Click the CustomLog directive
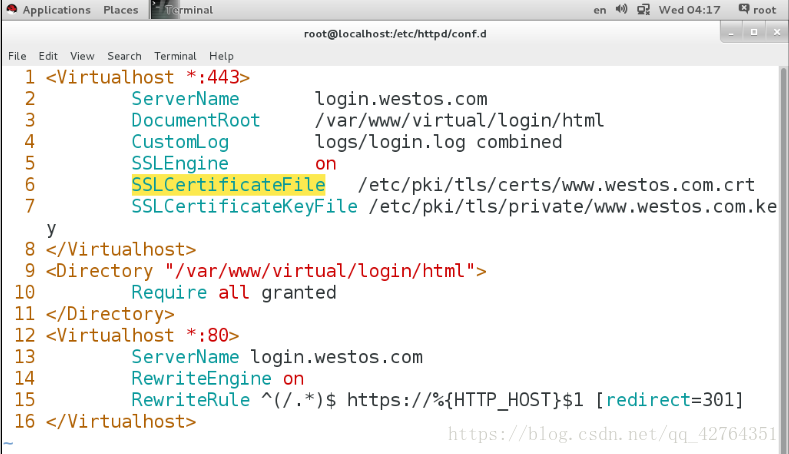Screen dimensions: 789x454 (180, 142)
